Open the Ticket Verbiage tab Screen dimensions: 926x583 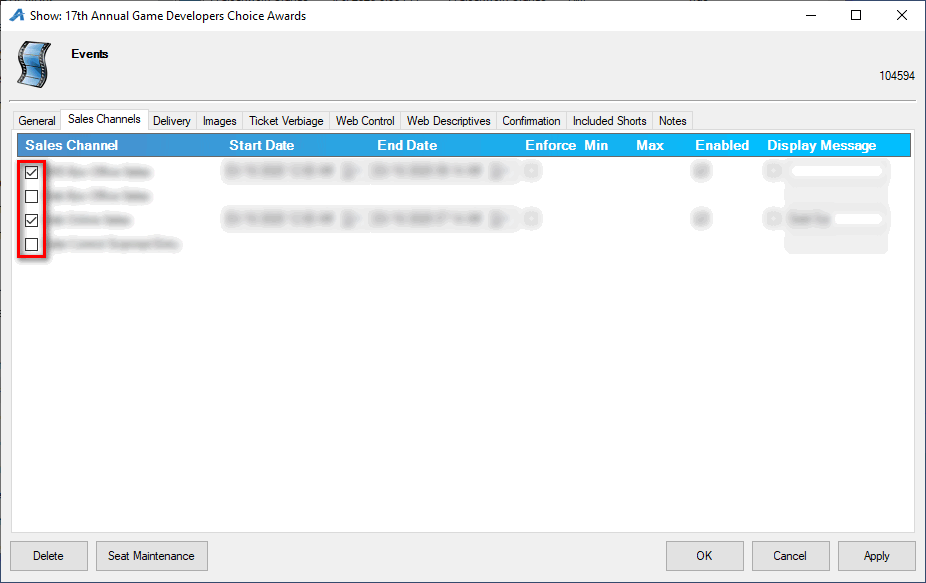[286, 120]
